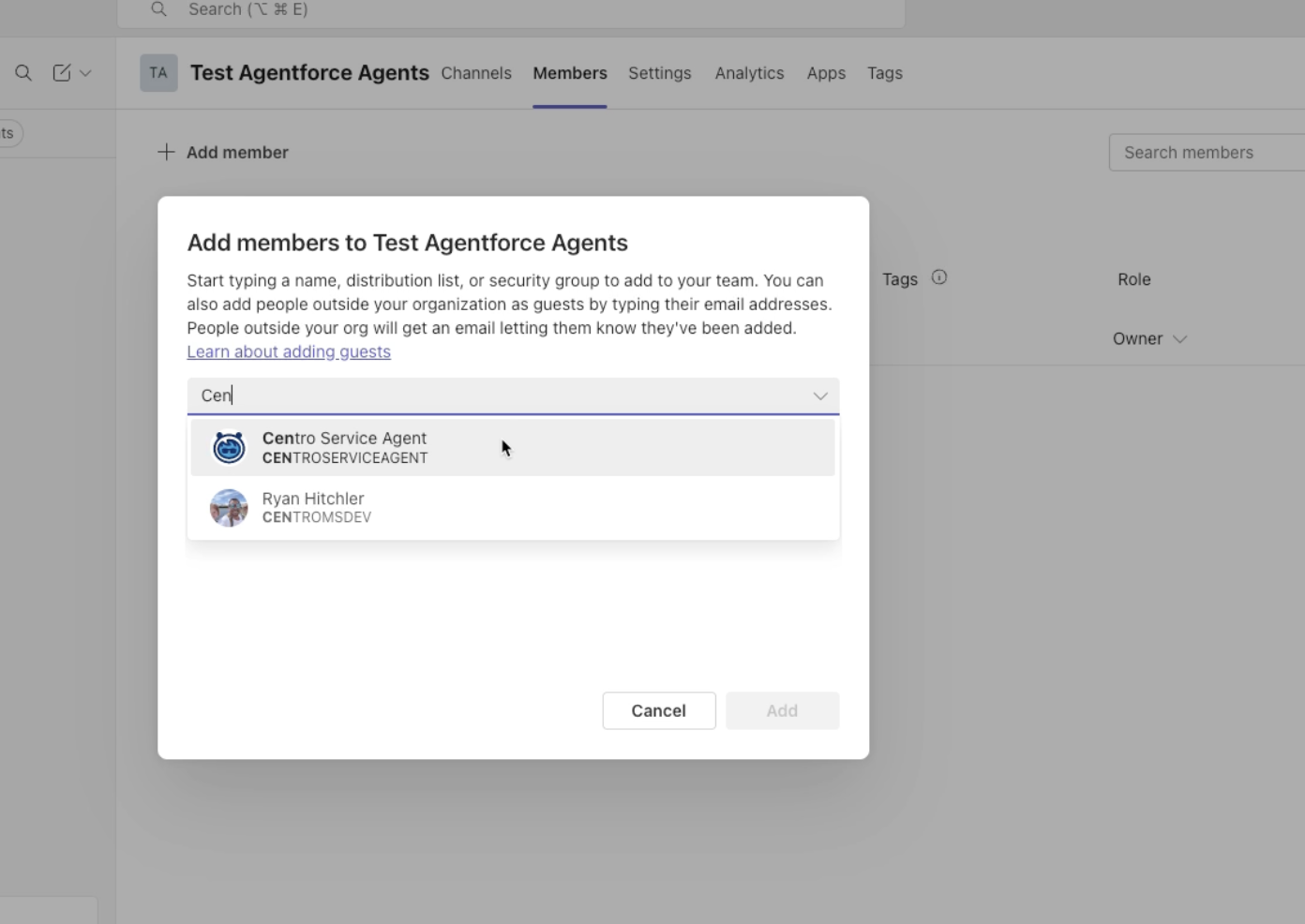Image resolution: width=1305 pixels, height=924 pixels.
Task: Click the Role column header
Action: pyautogui.click(x=1134, y=279)
